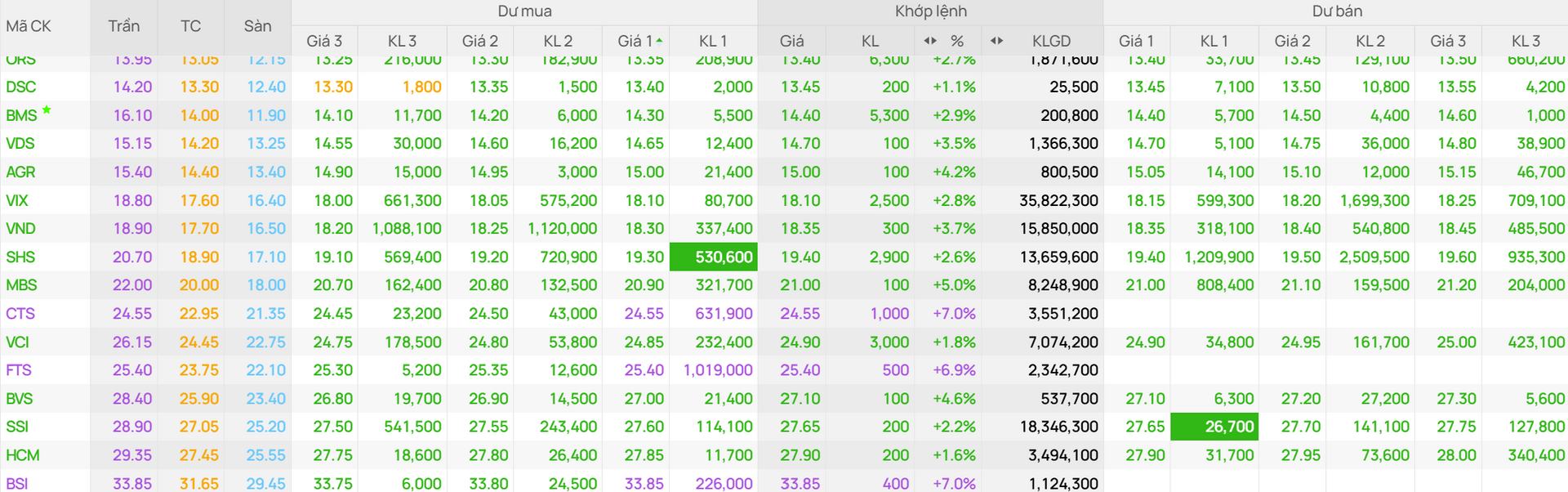Screen dimensions: 1568x492
Task: Click SSI total volume 18,346,300
Action: [1058, 427]
